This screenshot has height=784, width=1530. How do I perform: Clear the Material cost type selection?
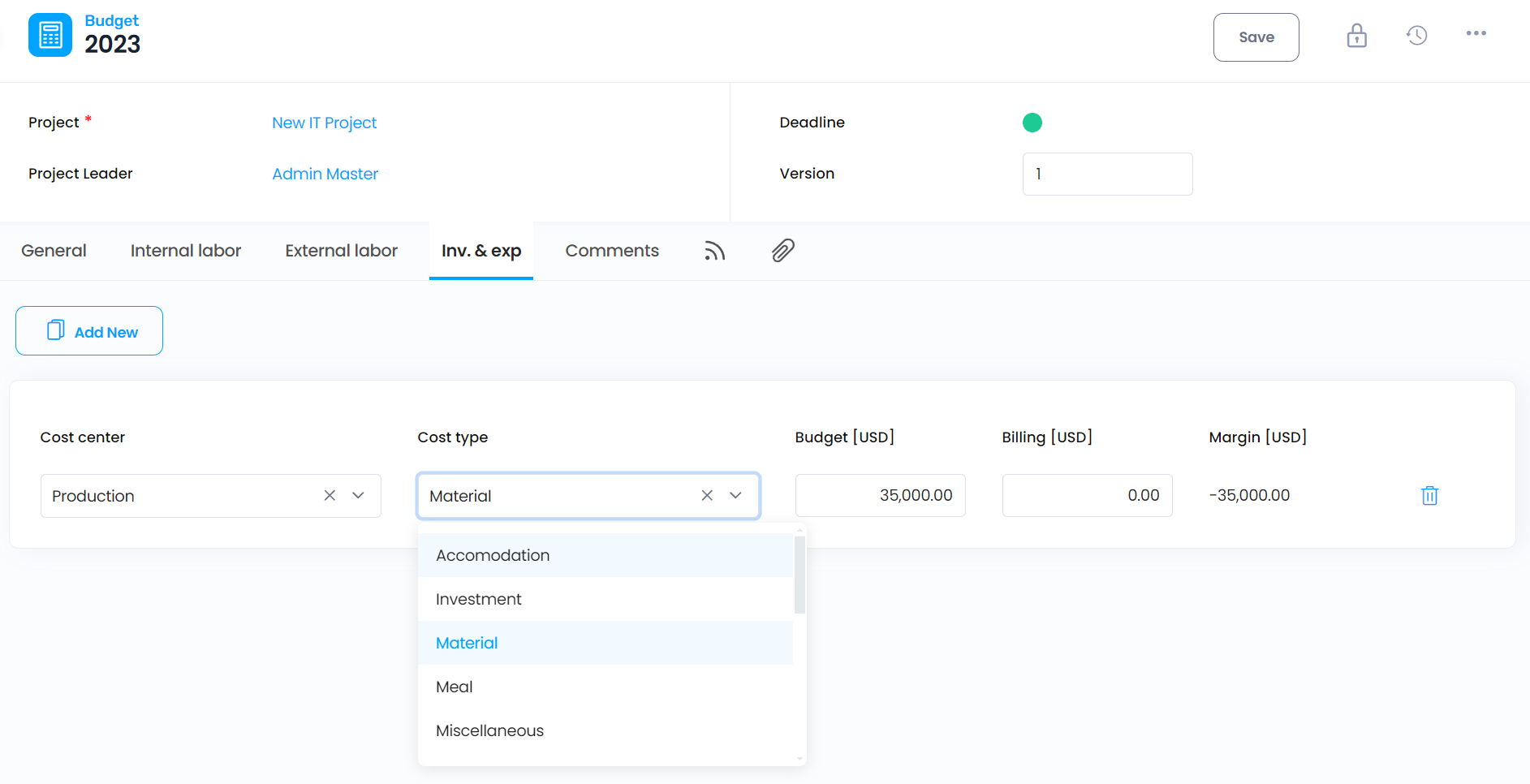click(707, 495)
